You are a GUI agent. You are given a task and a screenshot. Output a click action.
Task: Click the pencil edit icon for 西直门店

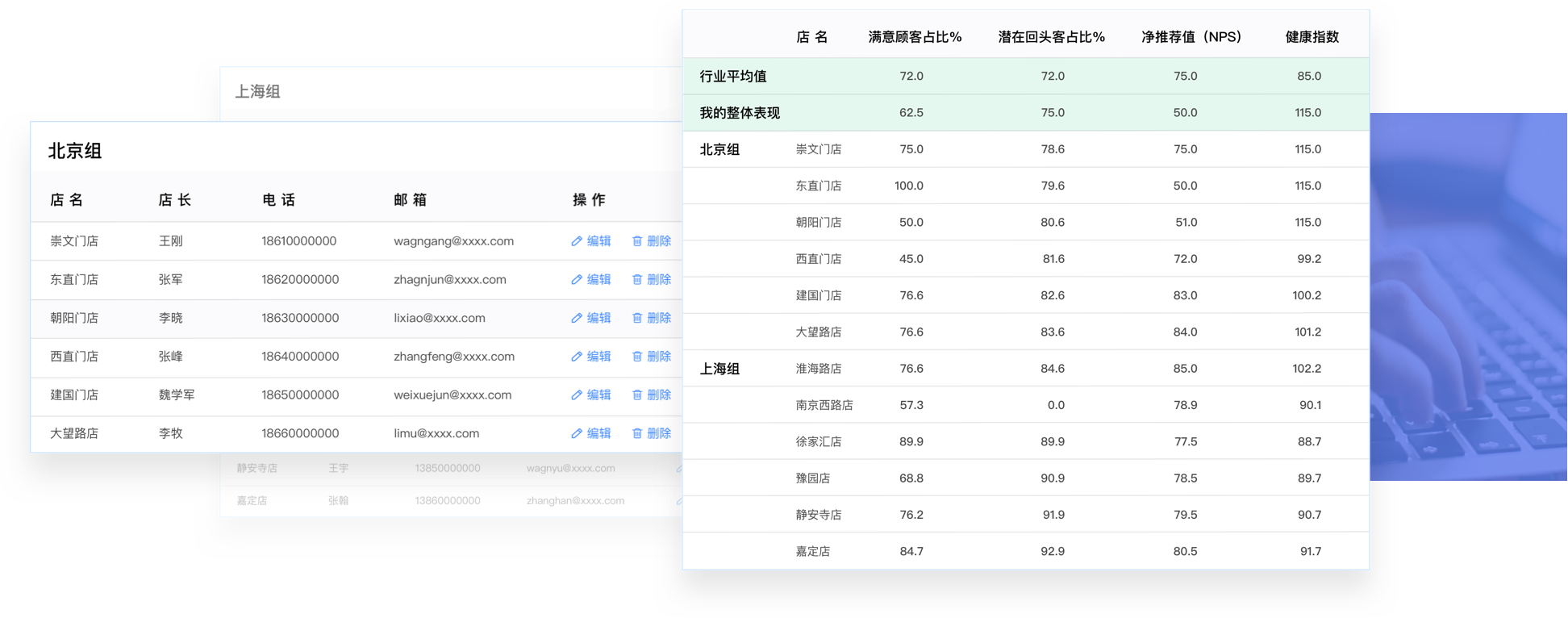pyautogui.click(x=577, y=357)
